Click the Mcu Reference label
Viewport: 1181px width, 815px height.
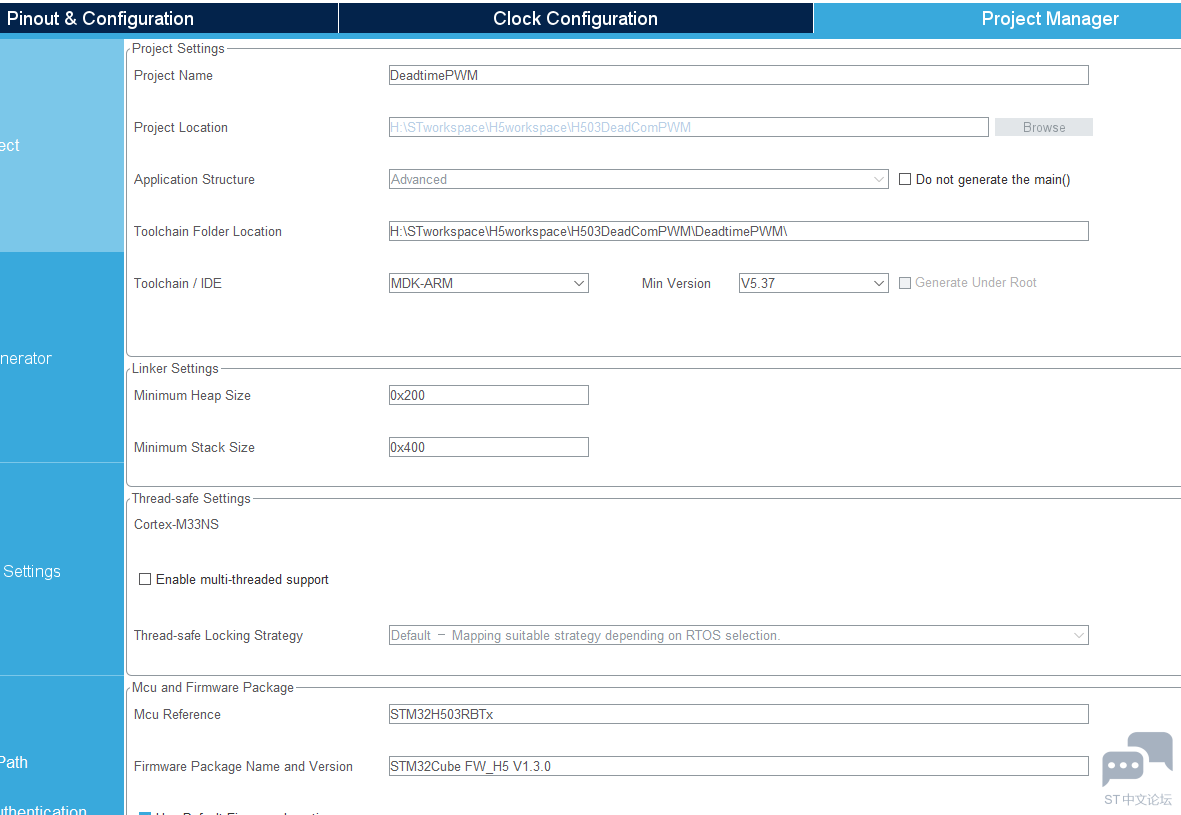pos(177,715)
